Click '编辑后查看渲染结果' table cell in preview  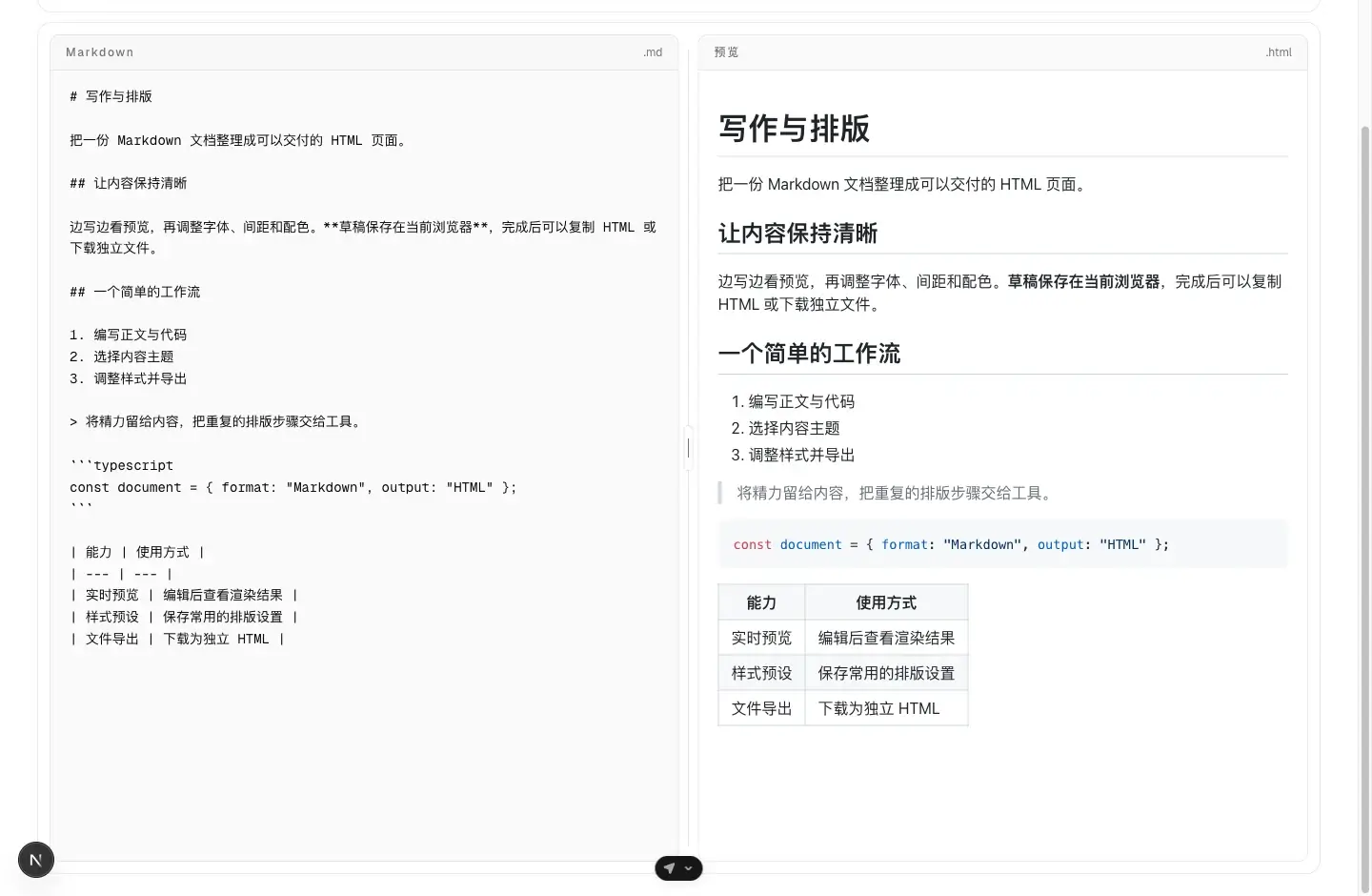coord(886,638)
